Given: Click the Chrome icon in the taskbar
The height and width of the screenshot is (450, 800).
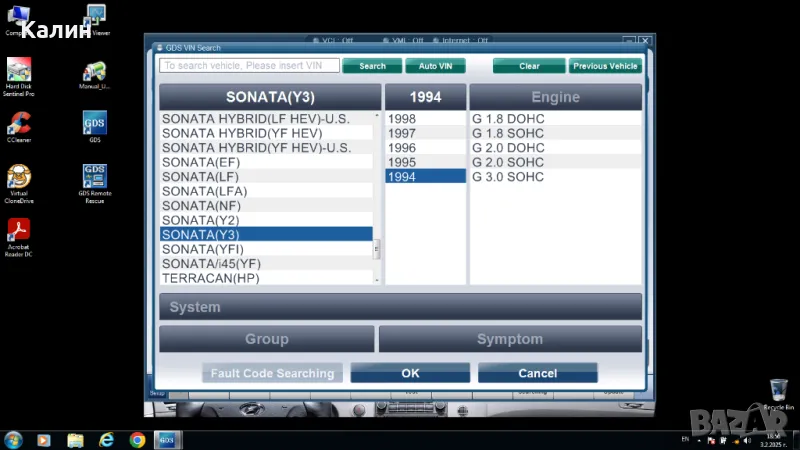Looking at the screenshot, I should 136,439.
